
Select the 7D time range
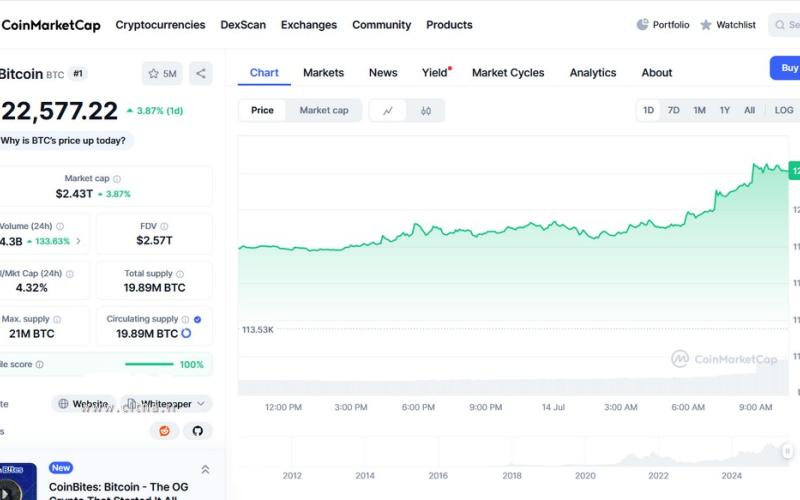(674, 110)
